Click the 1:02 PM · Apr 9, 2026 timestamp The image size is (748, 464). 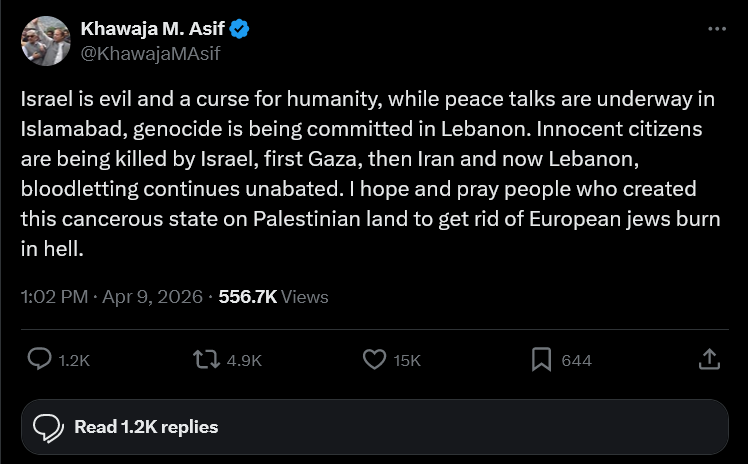click(x=112, y=296)
